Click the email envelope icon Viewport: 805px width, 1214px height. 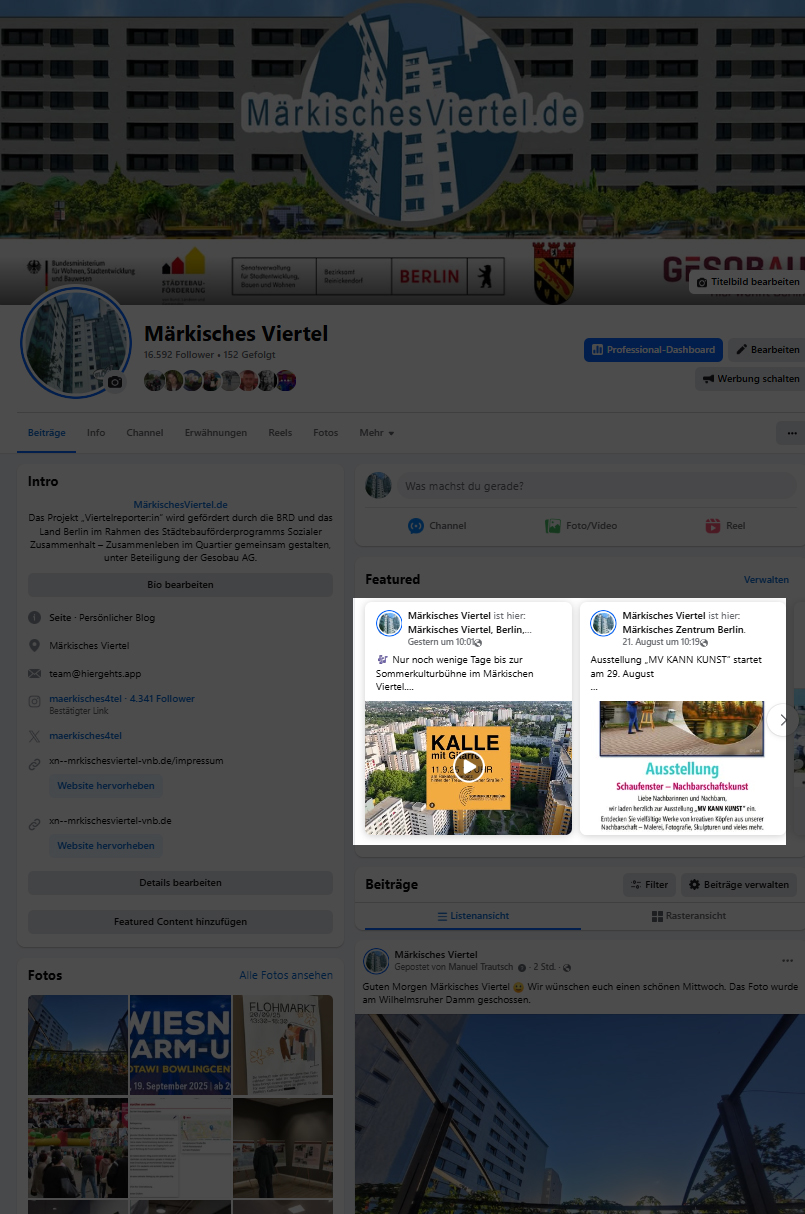click(35, 674)
